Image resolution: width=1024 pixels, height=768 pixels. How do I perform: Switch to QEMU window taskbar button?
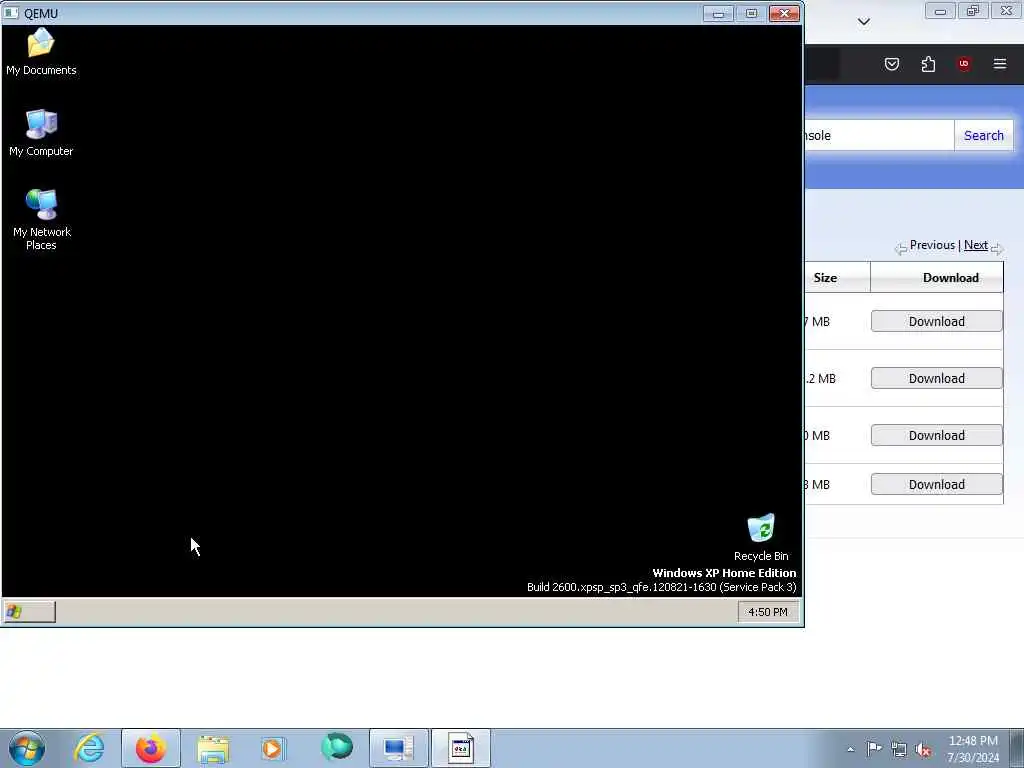click(398, 748)
